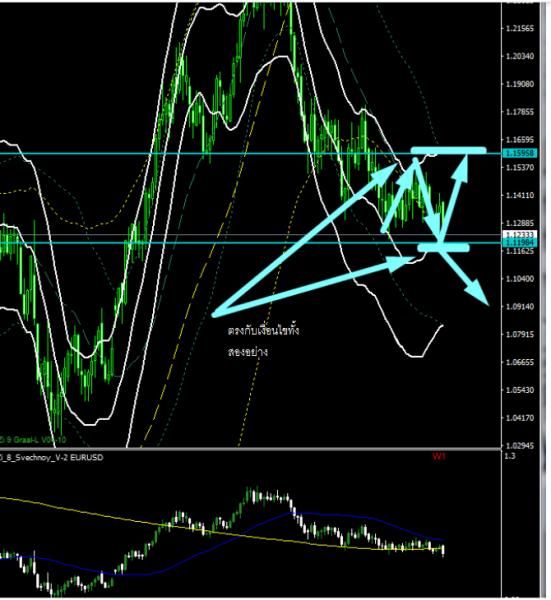The image size is (551, 600).
Task: Select the down-right pointing cyan arrowhead
Action: tap(478, 293)
